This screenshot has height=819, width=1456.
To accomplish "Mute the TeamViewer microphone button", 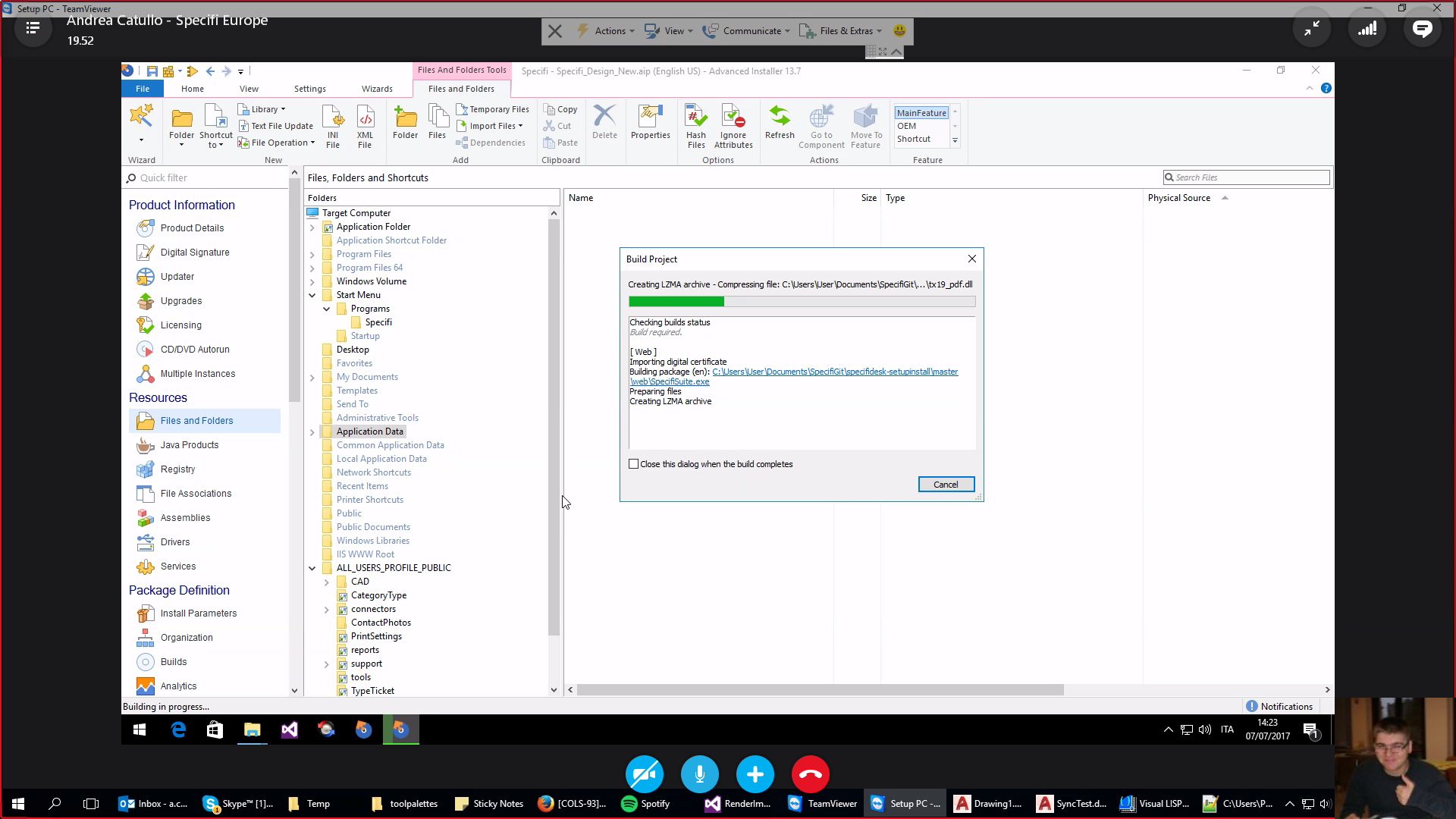I will (699, 774).
